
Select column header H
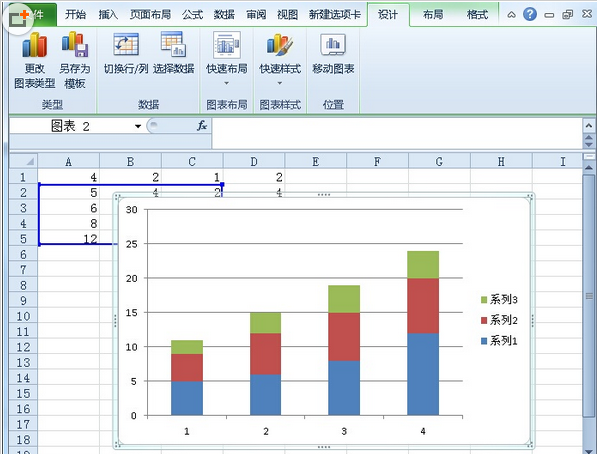tap(501, 161)
